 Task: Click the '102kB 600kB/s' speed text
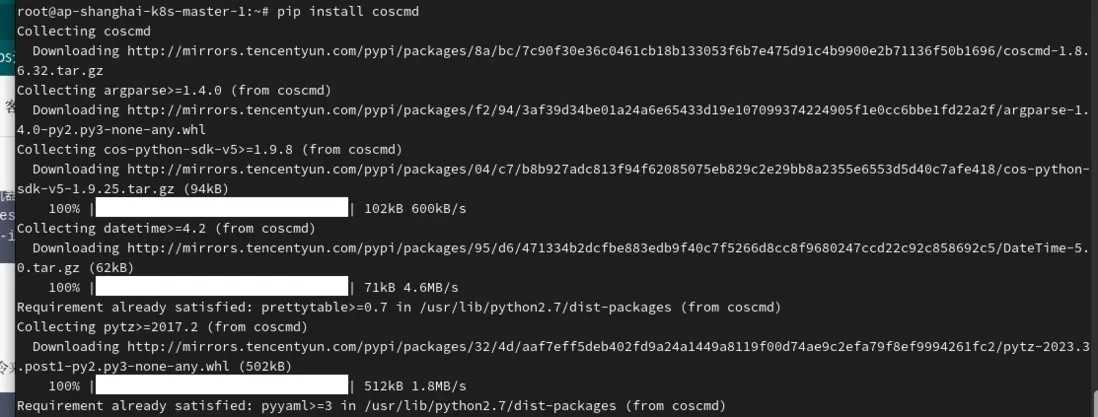tap(416, 209)
